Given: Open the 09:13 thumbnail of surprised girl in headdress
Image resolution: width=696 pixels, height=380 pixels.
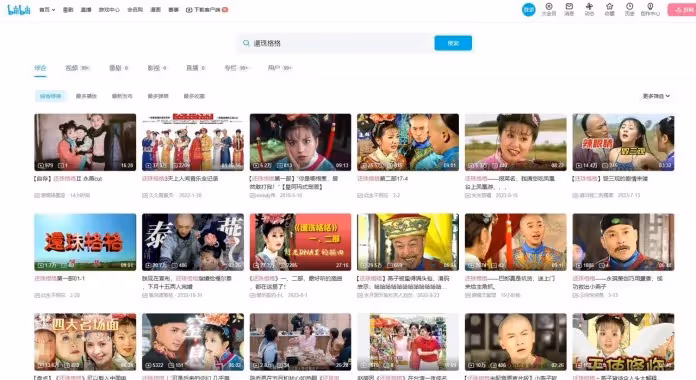Looking at the screenshot, I should coord(301,142).
